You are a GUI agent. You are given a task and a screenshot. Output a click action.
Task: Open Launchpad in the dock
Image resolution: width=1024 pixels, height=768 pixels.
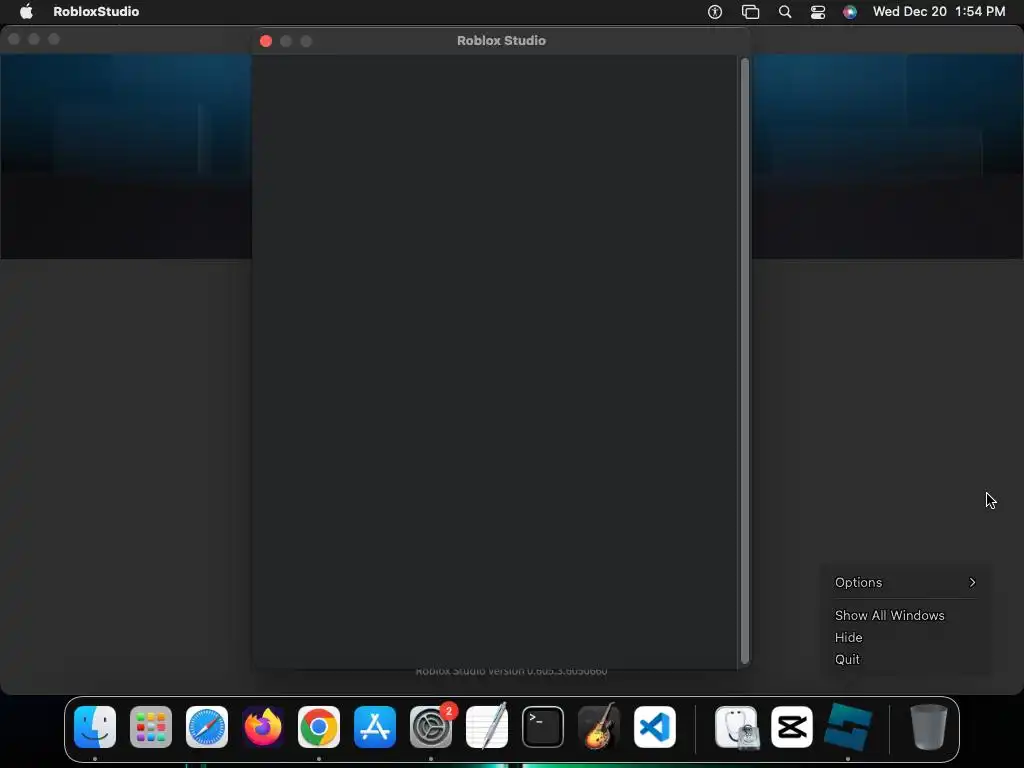coord(151,727)
